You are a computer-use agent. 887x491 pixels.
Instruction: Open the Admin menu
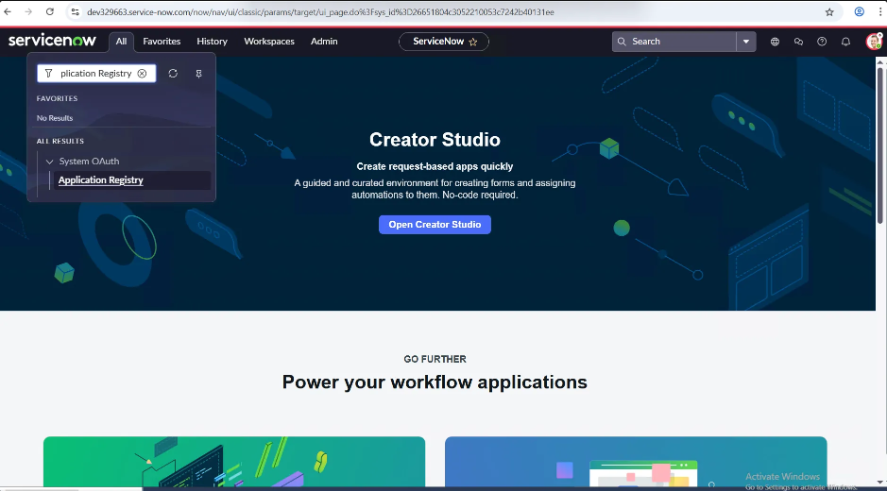324,41
